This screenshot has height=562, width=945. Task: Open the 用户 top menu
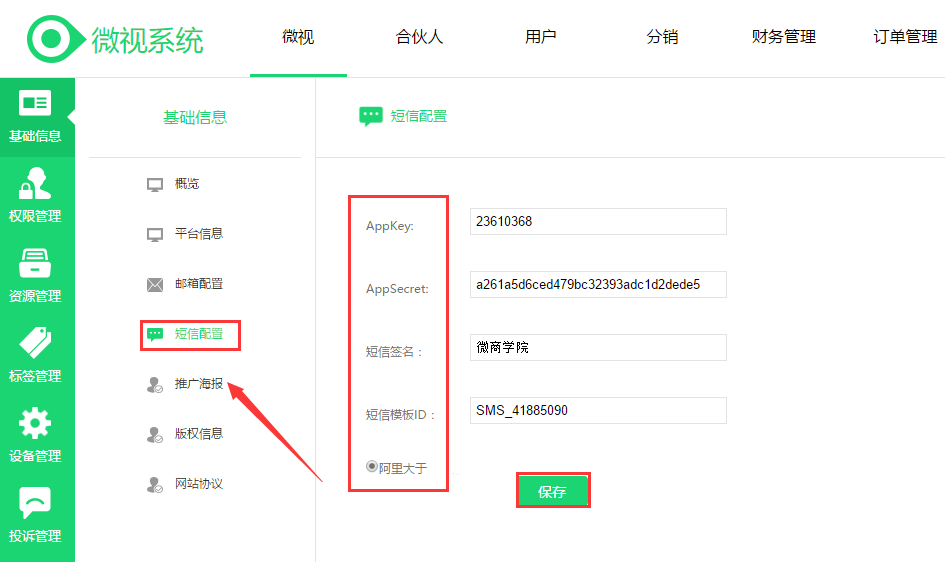pos(540,37)
